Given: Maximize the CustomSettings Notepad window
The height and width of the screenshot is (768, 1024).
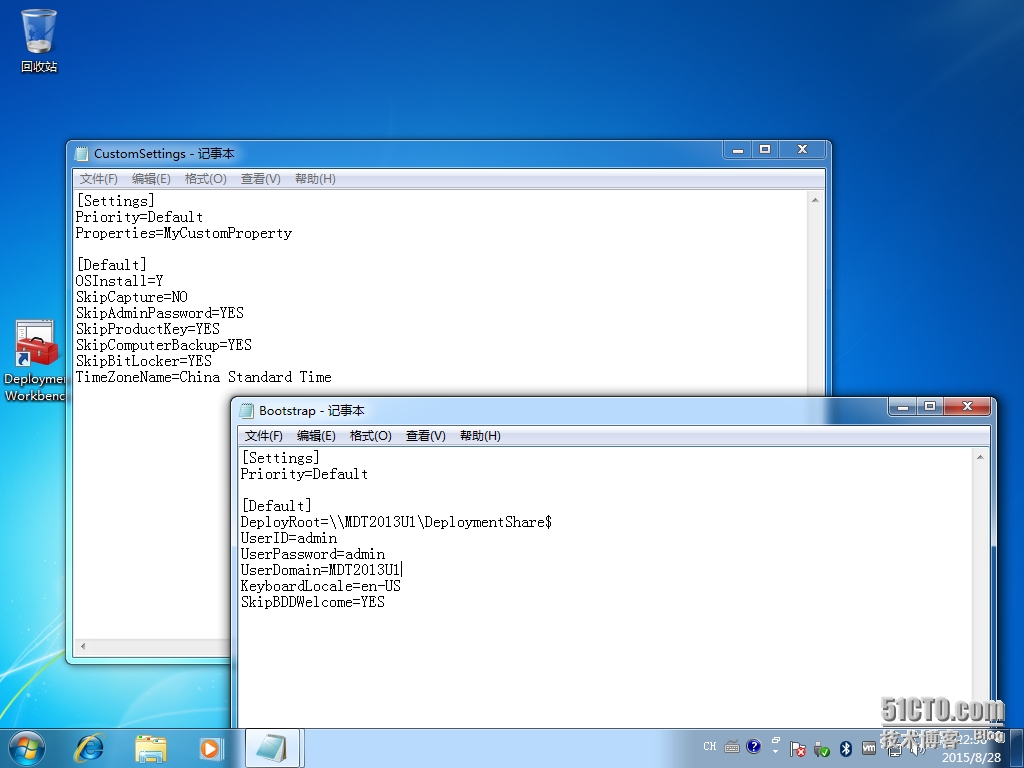Looking at the screenshot, I should pyautogui.click(x=765, y=150).
